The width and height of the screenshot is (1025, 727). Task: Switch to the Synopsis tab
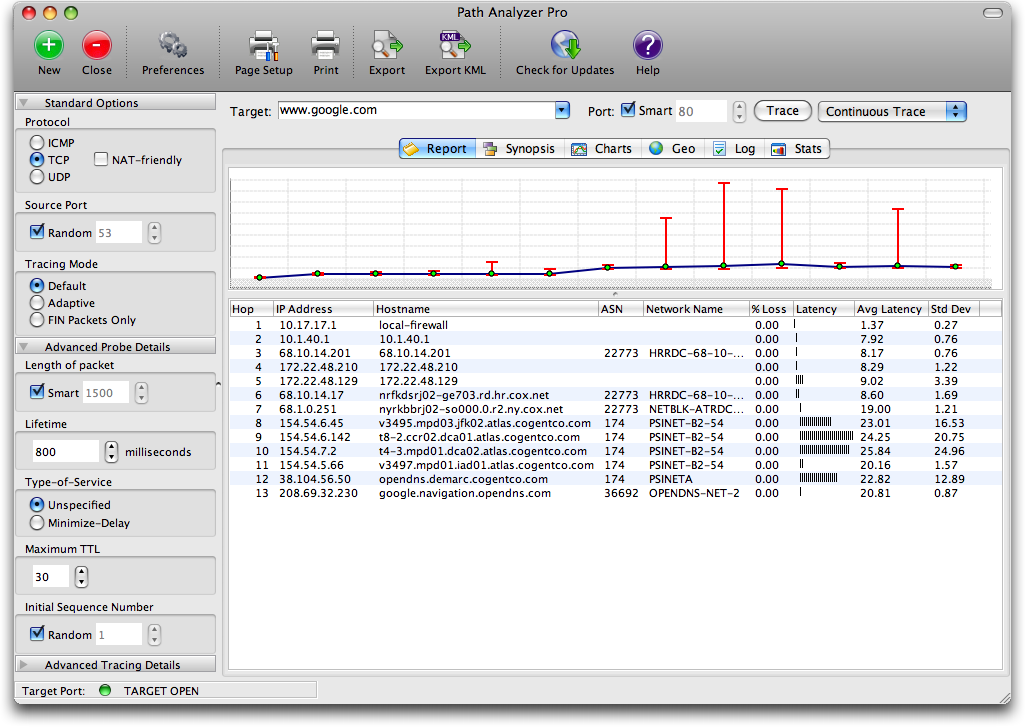pyautogui.click(x=518, y=149)
